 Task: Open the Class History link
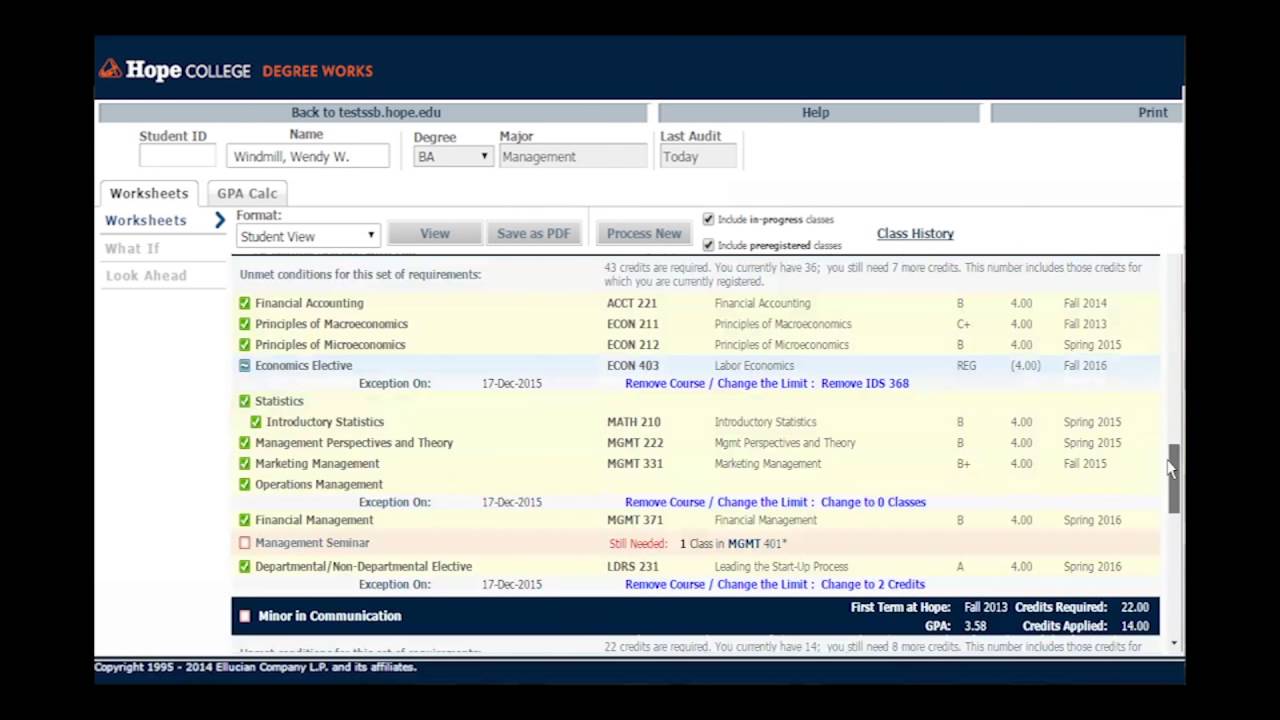915,233
